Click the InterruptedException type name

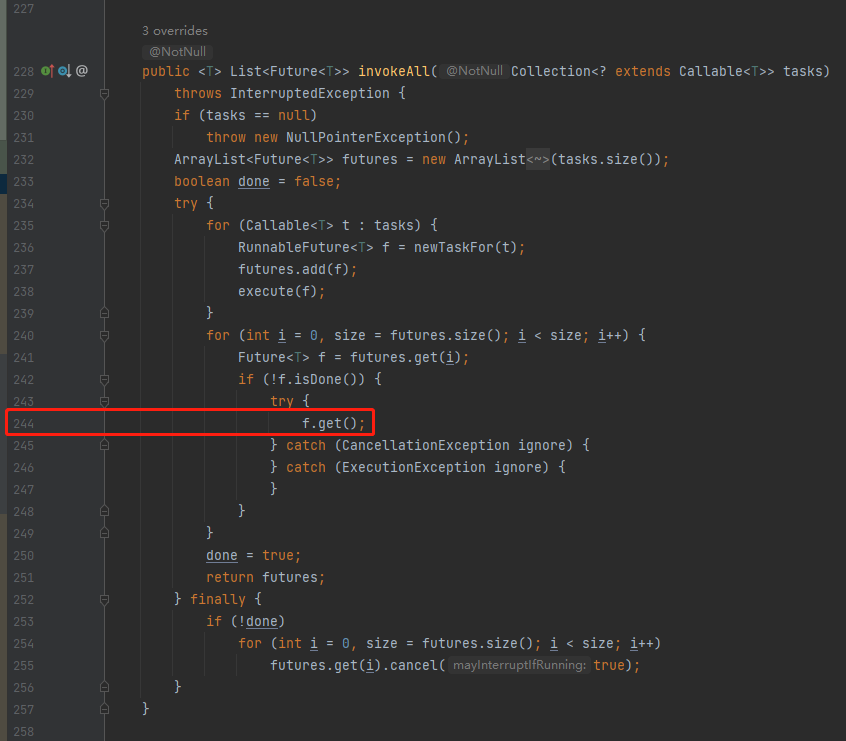[310, 93]
